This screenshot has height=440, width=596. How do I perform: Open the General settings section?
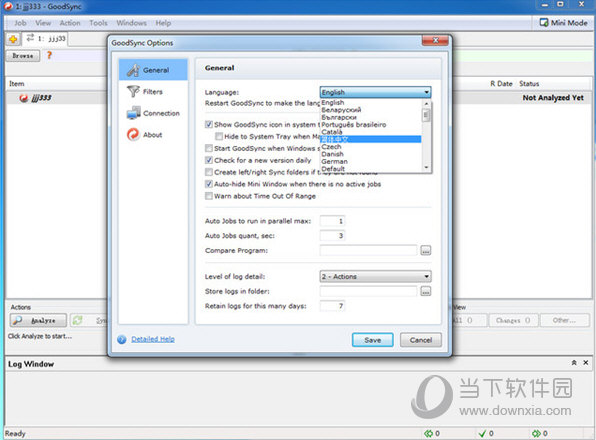tap(153, 70)
